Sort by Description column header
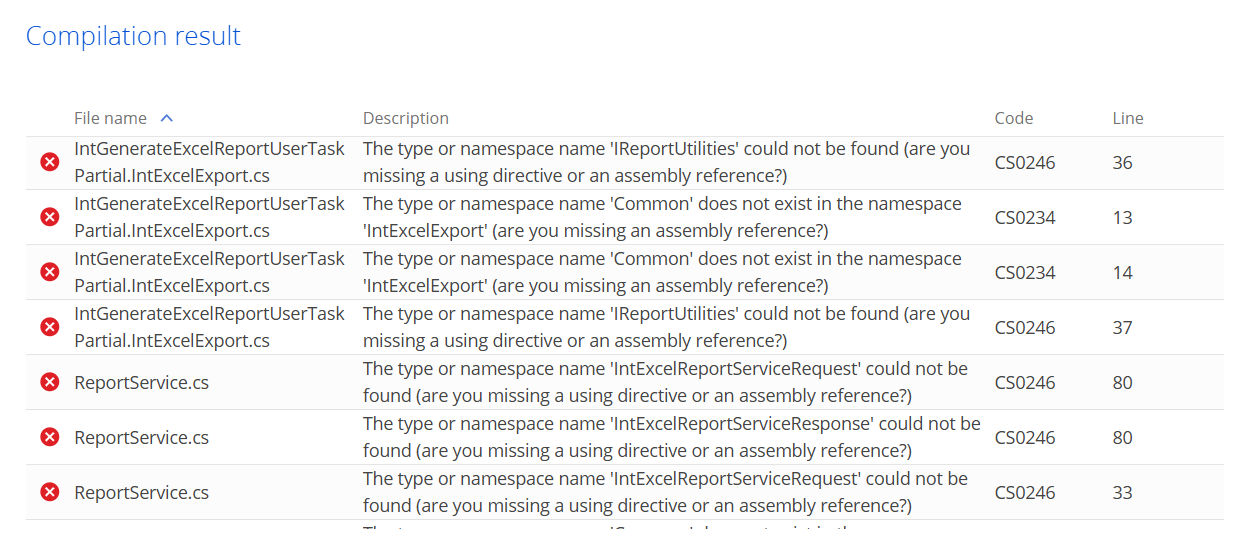The height and width of the screenshot is (538, 1255). pyautogui.click(x=406, y=118)
